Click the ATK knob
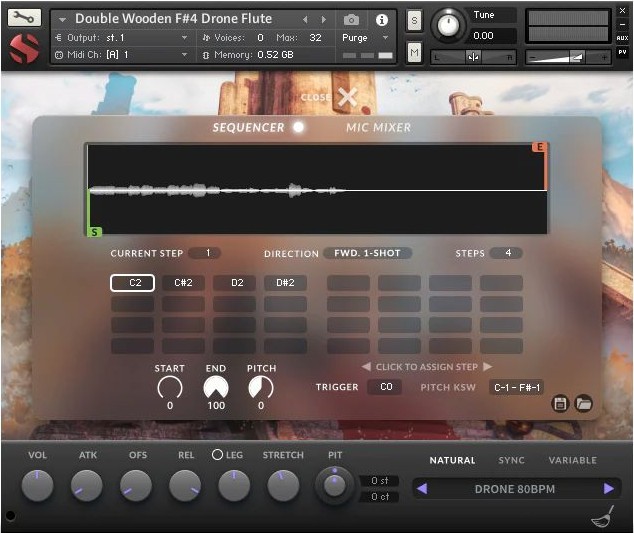Screen dimensions: 634x533 87,485
